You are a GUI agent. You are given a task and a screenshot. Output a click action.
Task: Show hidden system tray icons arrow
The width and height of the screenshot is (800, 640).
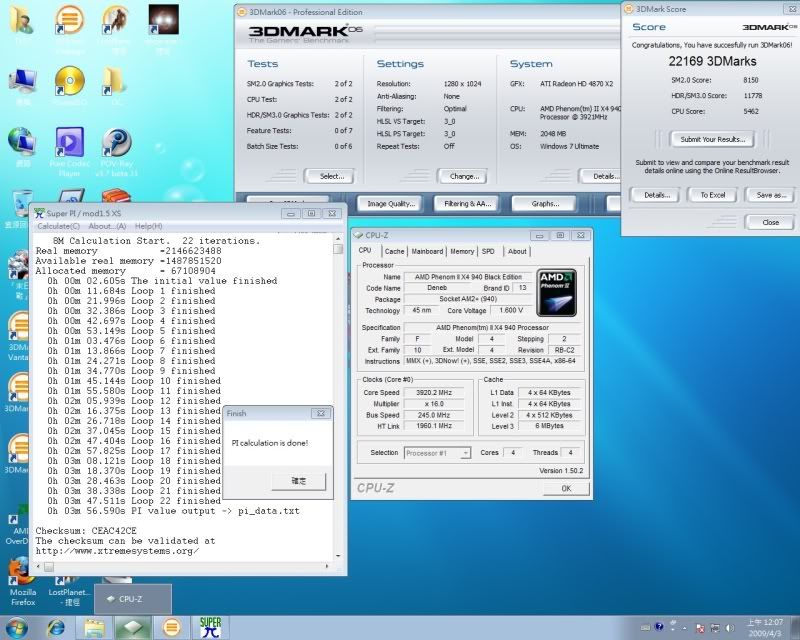pos(684,628)
